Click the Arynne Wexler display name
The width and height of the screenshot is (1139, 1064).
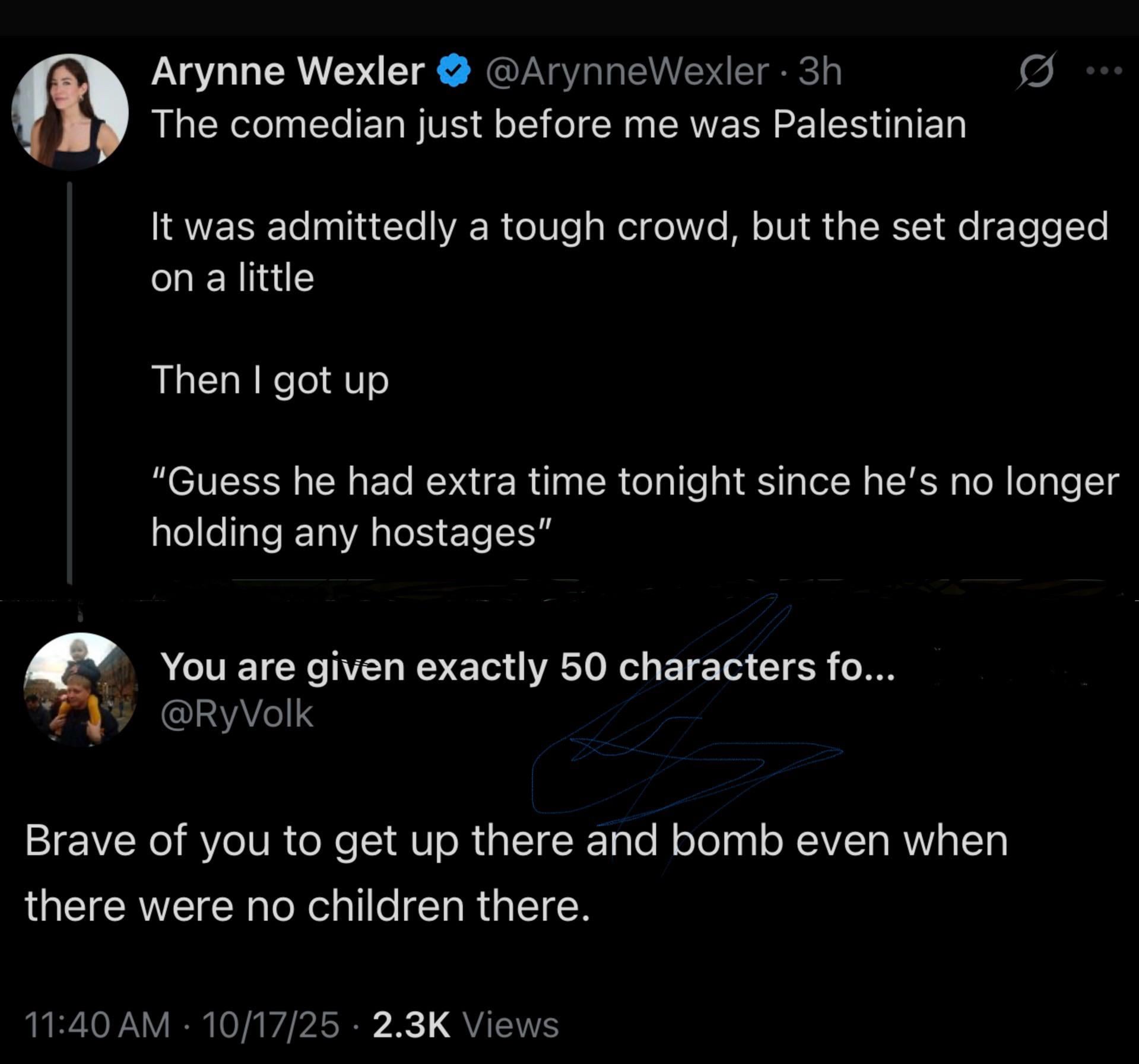(288, 72)
